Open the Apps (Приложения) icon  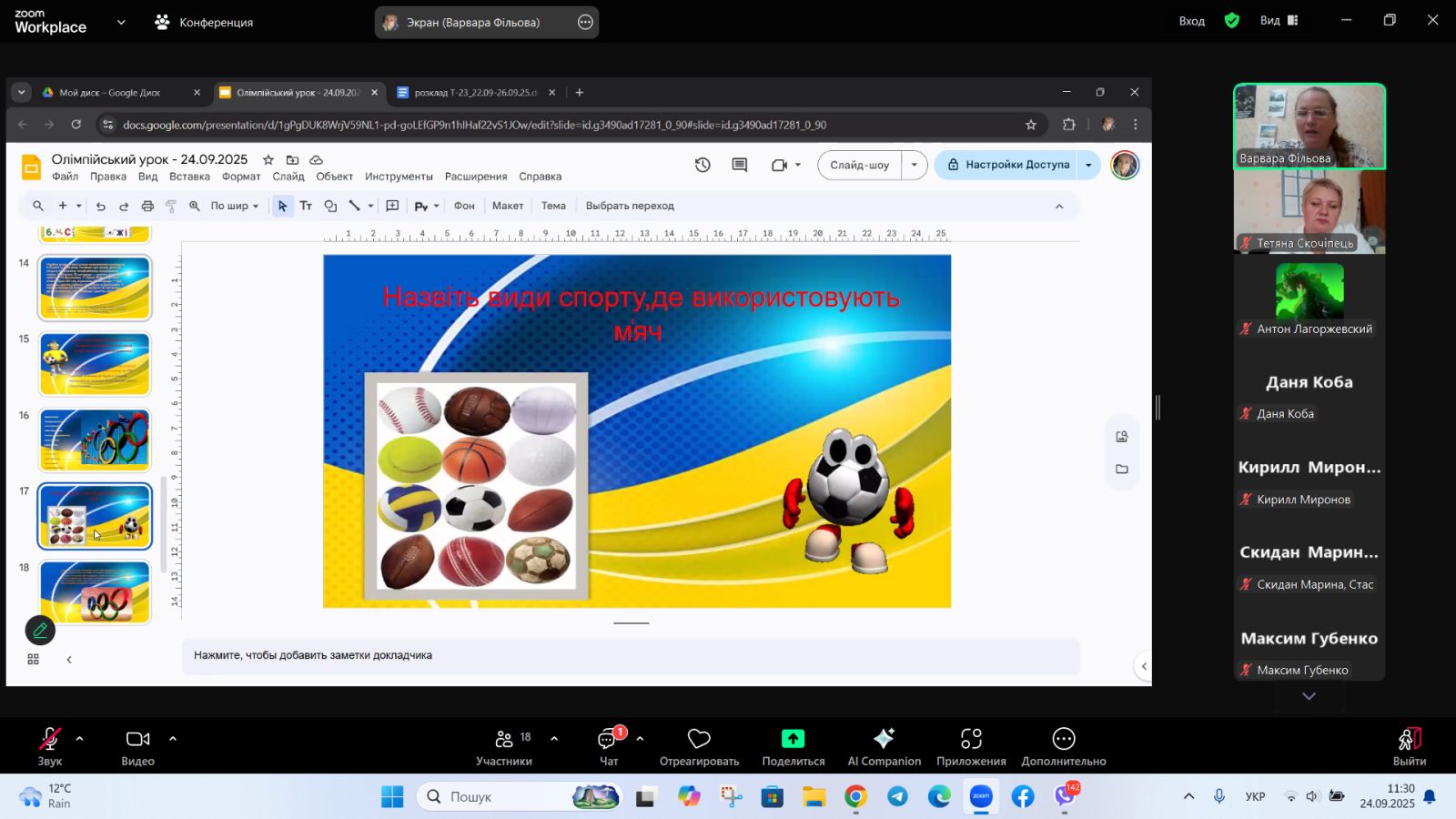[x=971, y=739]
